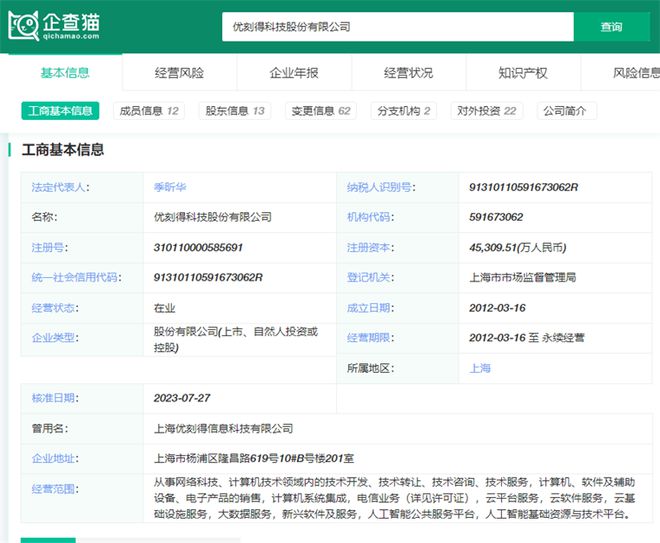Click registered capital 45,309.51(万人民币)
The image size is (660, 543).
click(x=518, y=248)
